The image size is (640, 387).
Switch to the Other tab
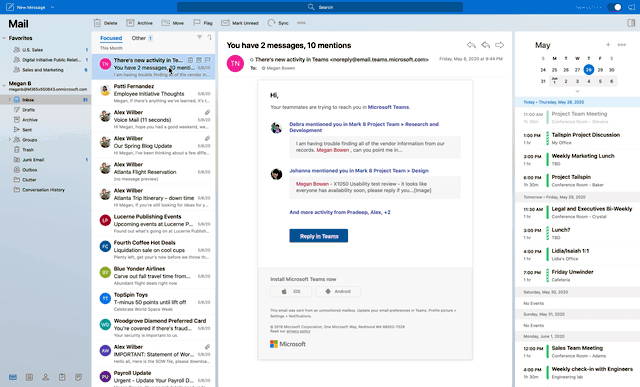(x=138, y=38)
